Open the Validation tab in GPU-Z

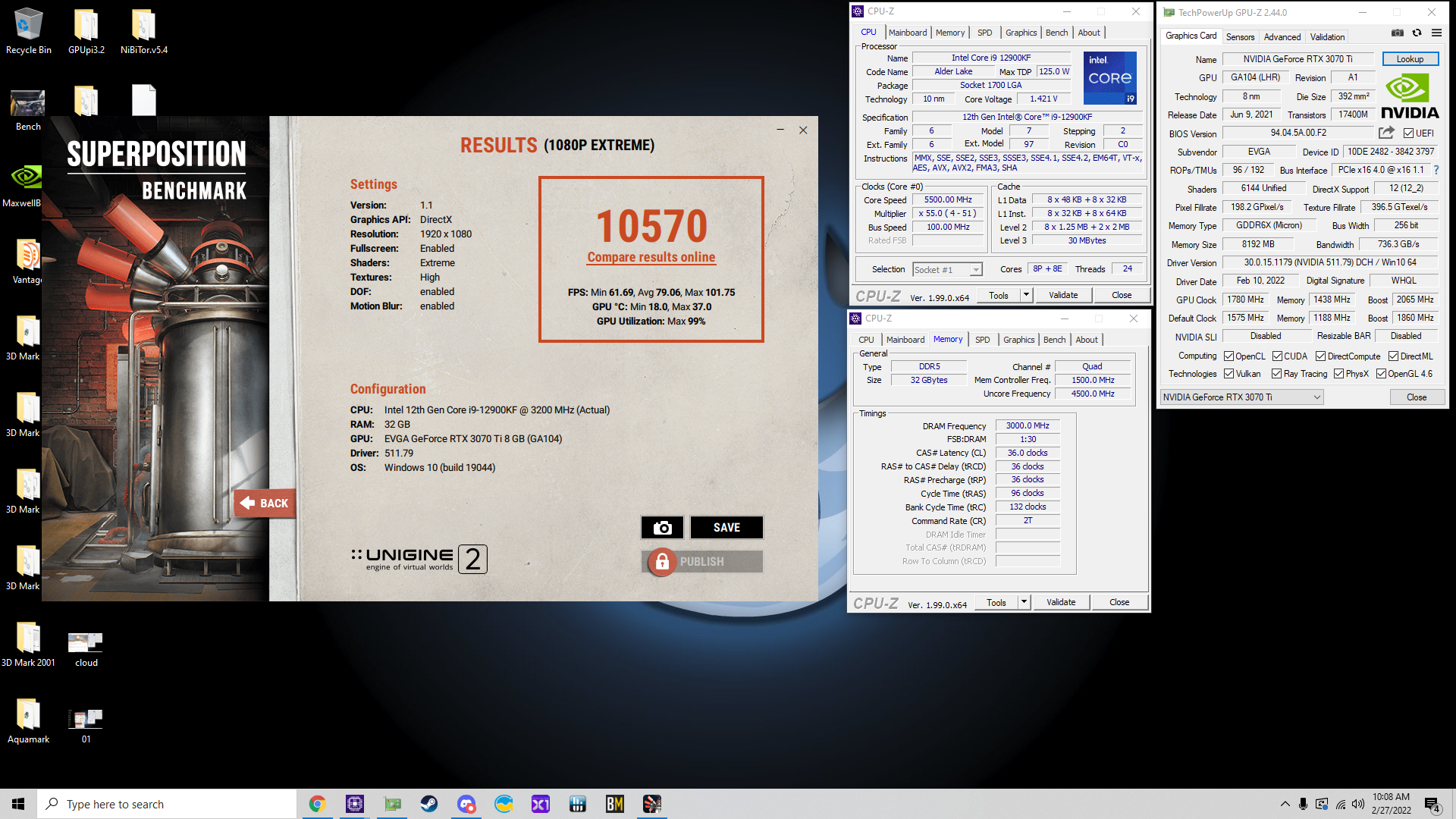(1327, 36)
